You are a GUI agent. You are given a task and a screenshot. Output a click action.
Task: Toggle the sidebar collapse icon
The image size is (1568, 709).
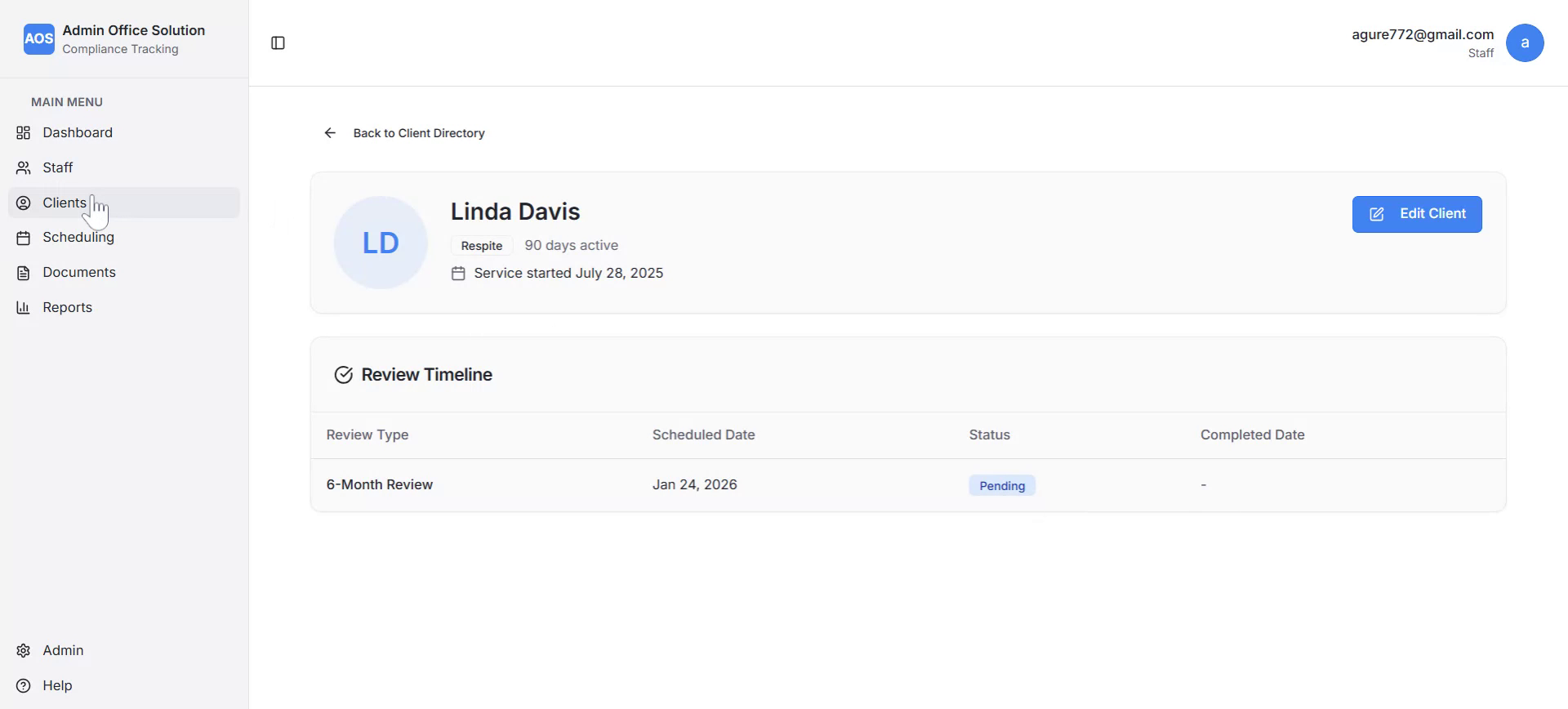coord(278,43)
